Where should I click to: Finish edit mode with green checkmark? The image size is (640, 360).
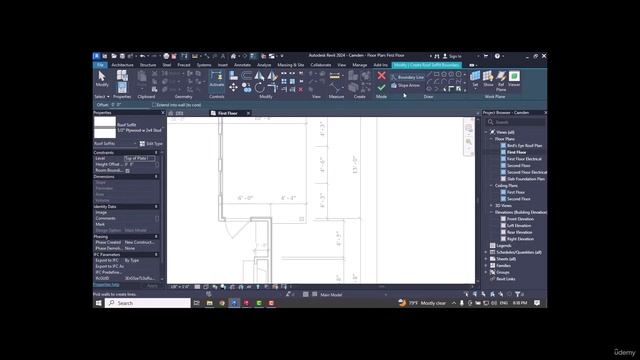[x=381, y=87]
